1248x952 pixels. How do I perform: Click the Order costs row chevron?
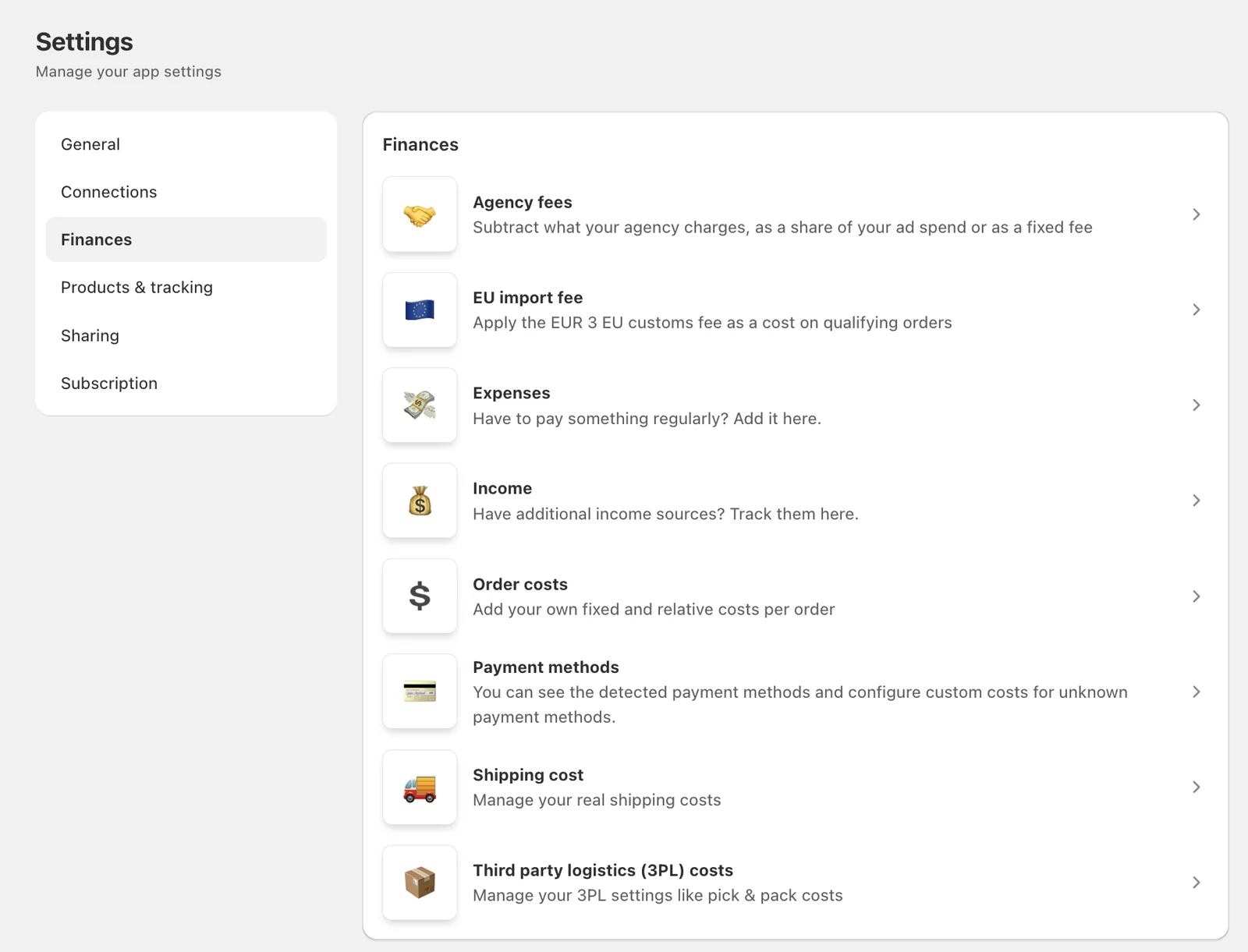(1197, 596)
